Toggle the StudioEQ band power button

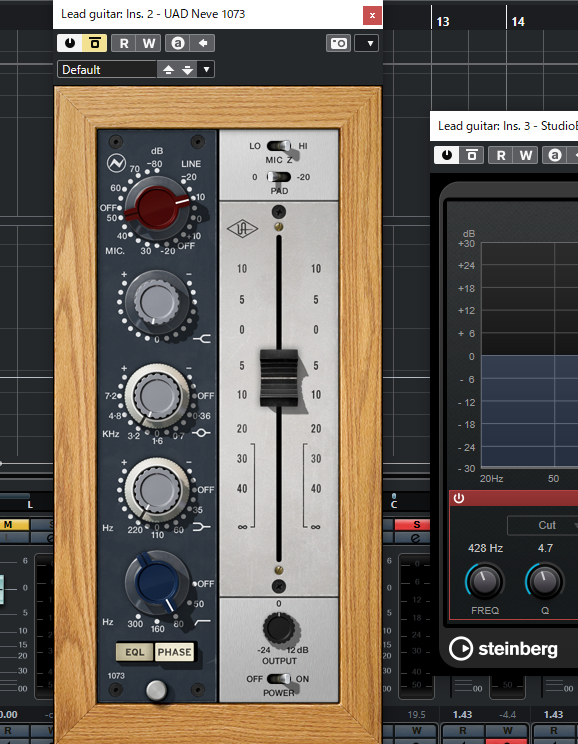point(458,498)
